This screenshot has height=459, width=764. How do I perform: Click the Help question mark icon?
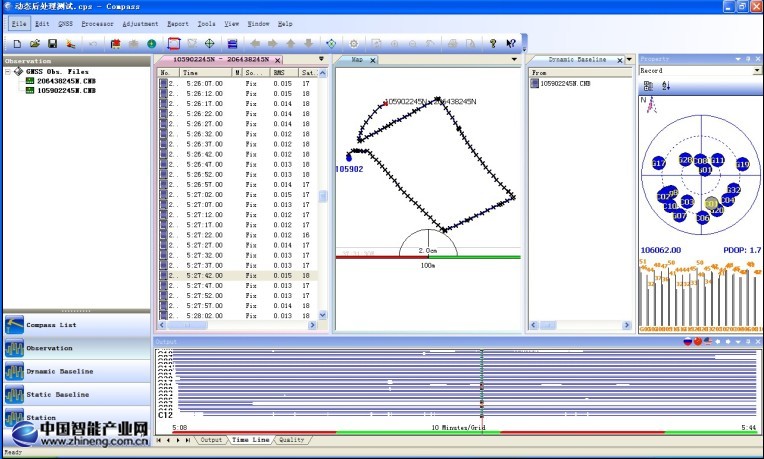[493, 44]
